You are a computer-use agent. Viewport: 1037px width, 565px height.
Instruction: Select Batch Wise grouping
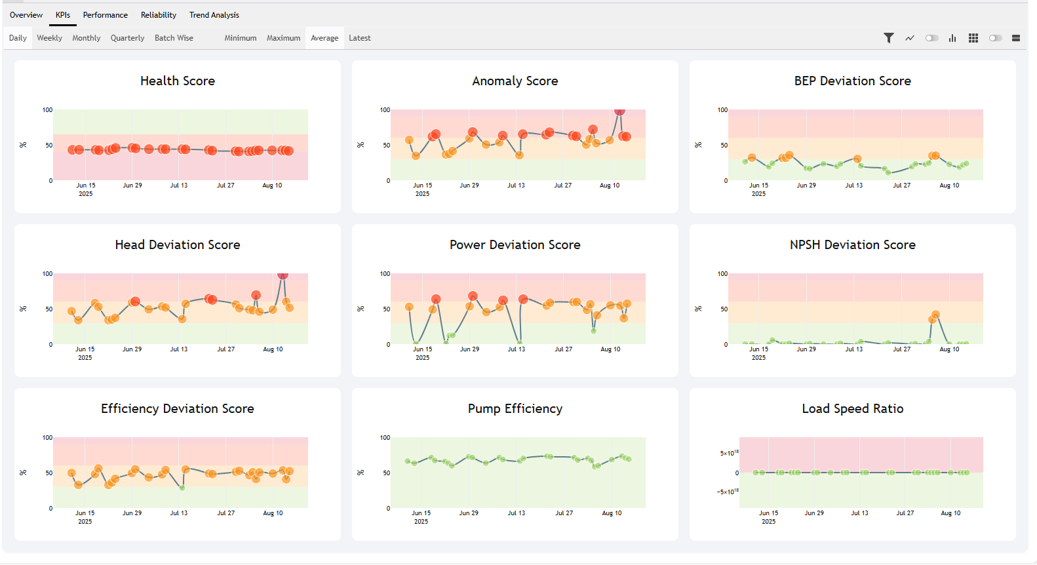click(174, 38)
